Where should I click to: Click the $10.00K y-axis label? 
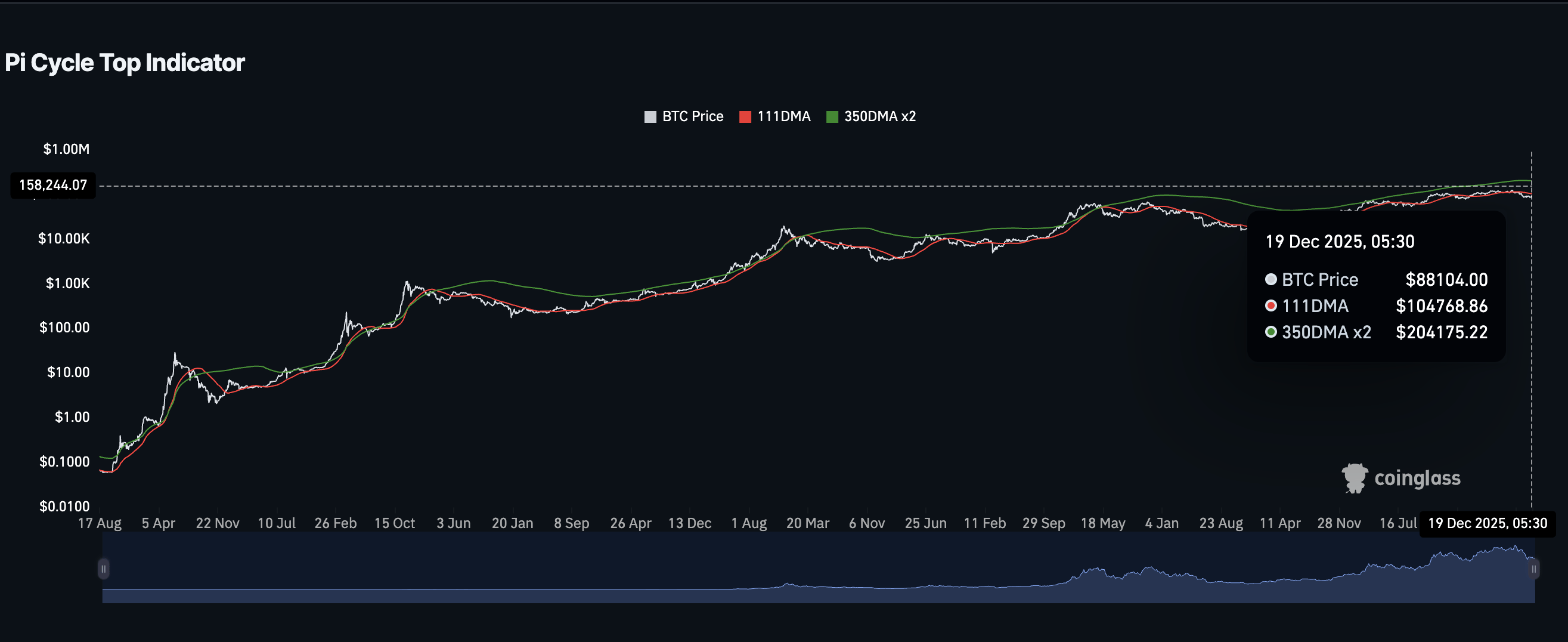point(64,239)
